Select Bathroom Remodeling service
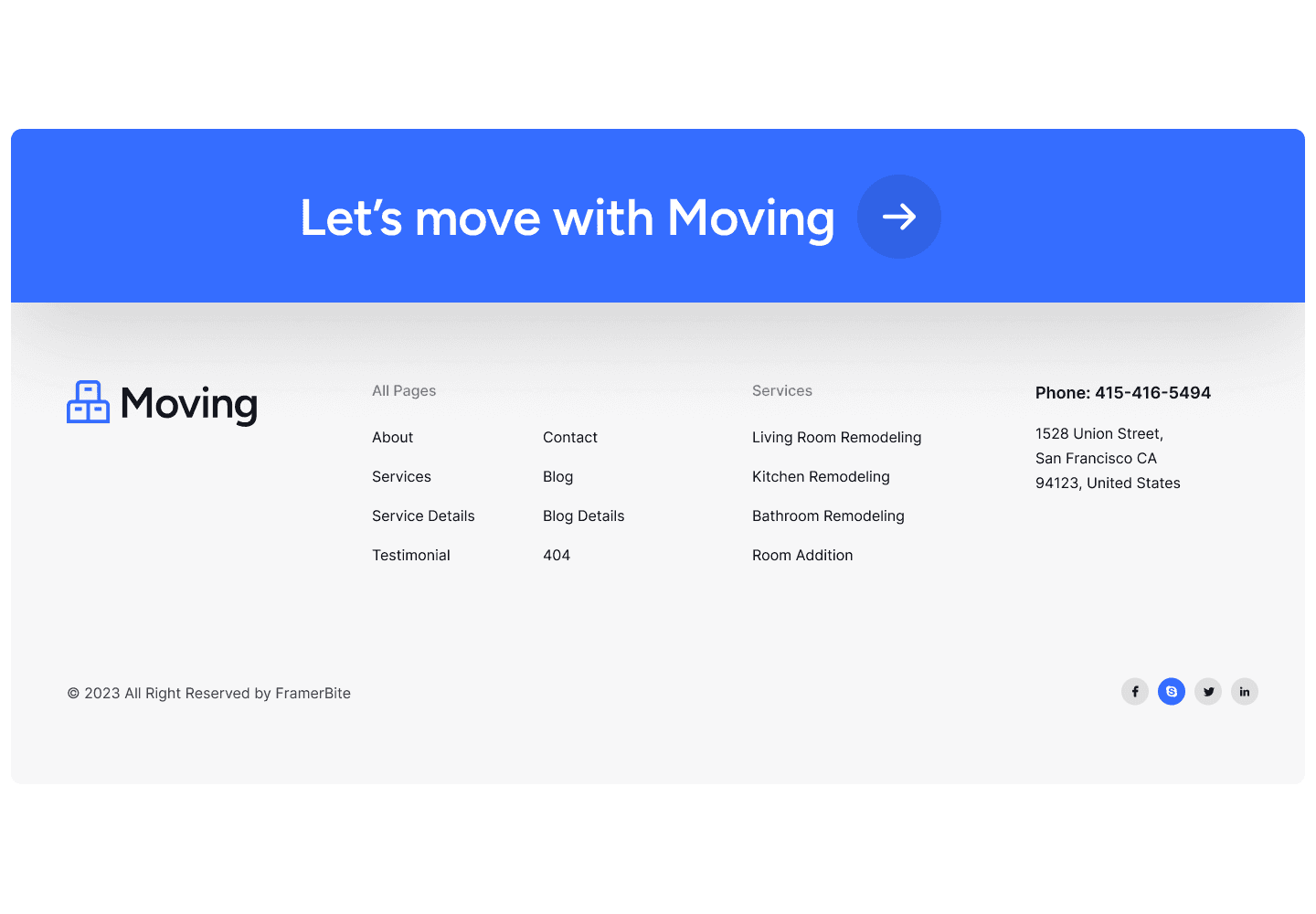Screen dimensions: 1316x914 (828, 516)
